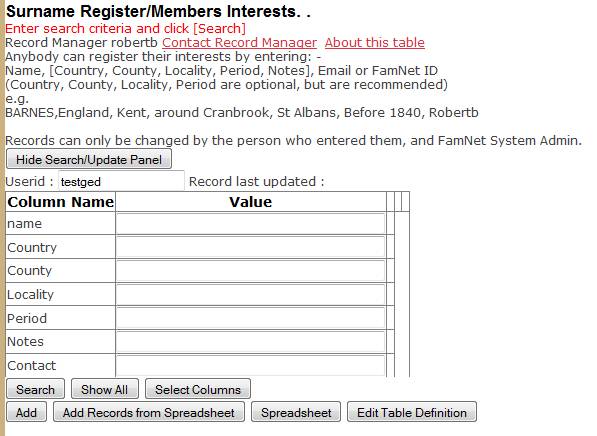Click the Search button

[x=35, y=389]
